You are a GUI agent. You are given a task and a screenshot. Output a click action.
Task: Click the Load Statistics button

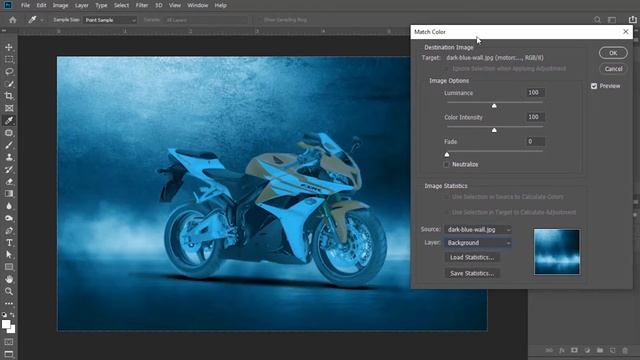coord(472,258)
